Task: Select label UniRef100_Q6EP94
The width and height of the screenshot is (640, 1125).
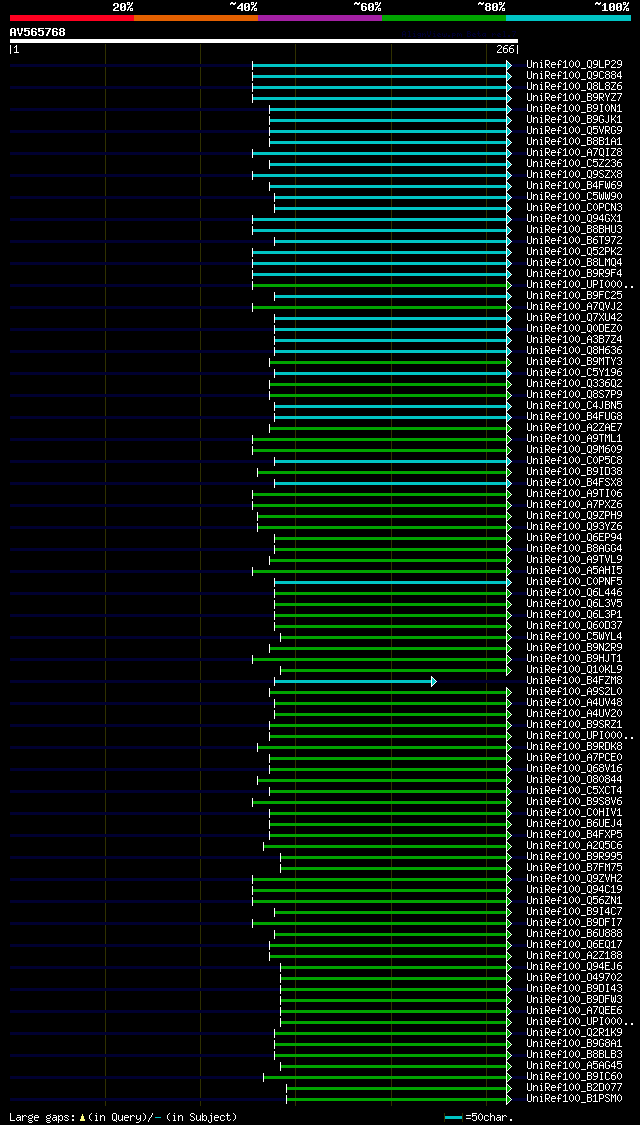Action: point(574,538)
